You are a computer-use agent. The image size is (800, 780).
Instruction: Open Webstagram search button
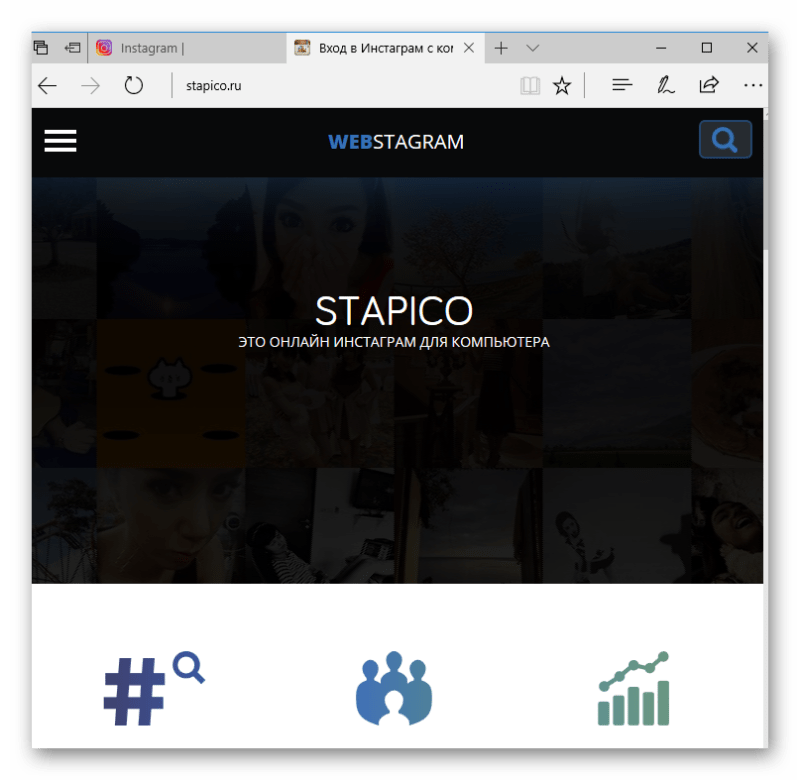tap(725, 139)
